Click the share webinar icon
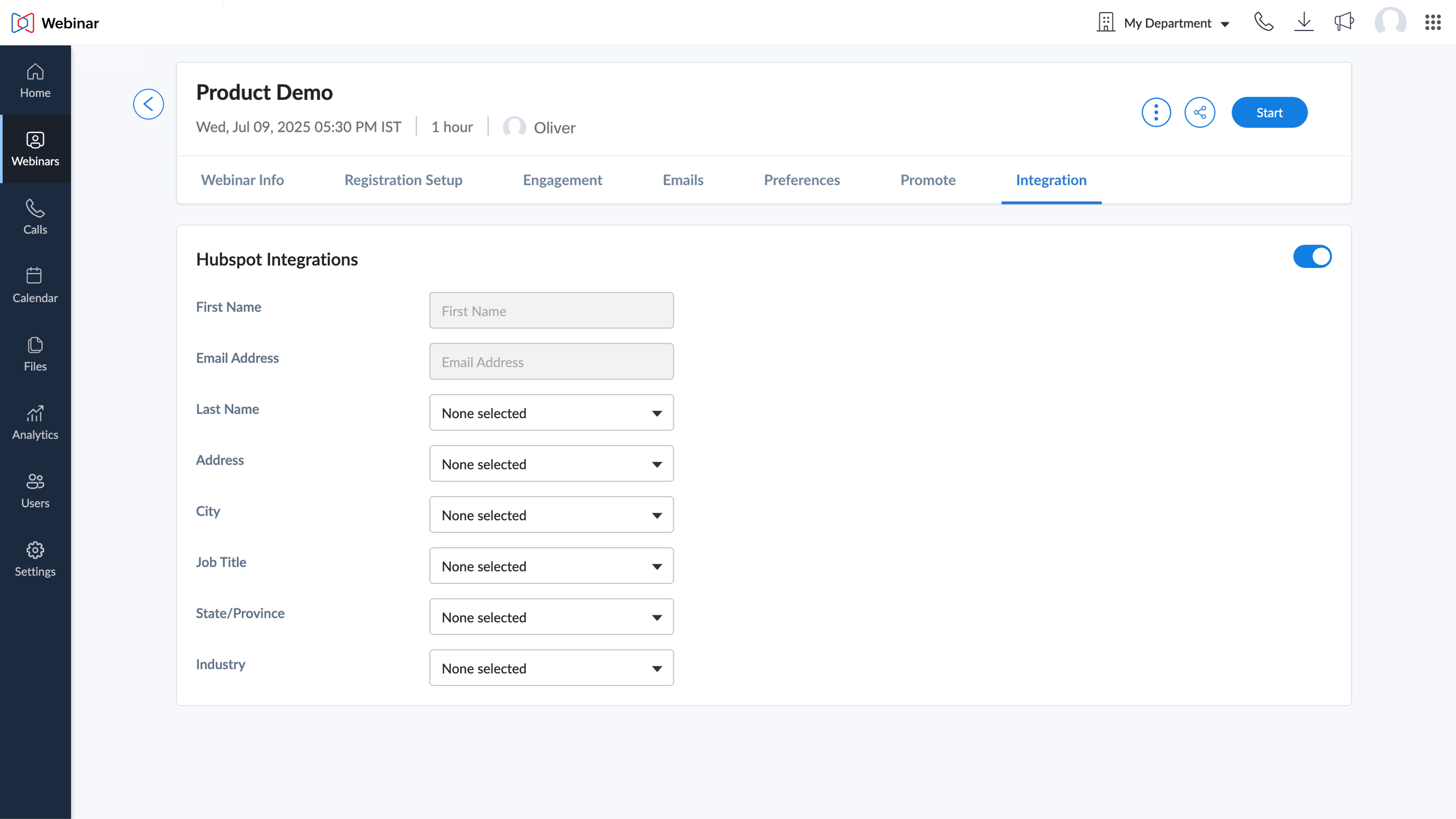The image size is (1456, 819). coord(1199,112)
